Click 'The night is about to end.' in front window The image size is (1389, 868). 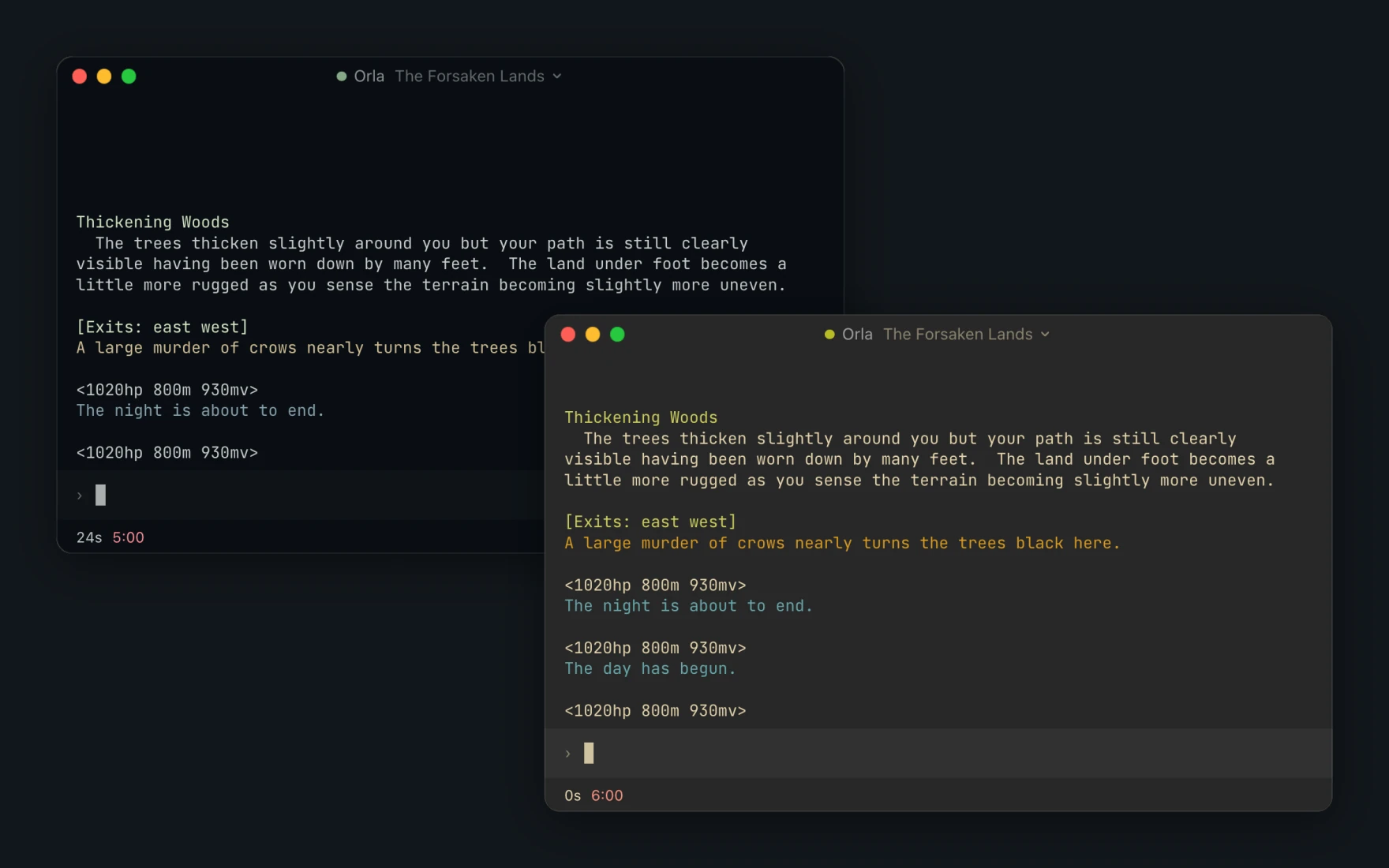tap(688, 606)
